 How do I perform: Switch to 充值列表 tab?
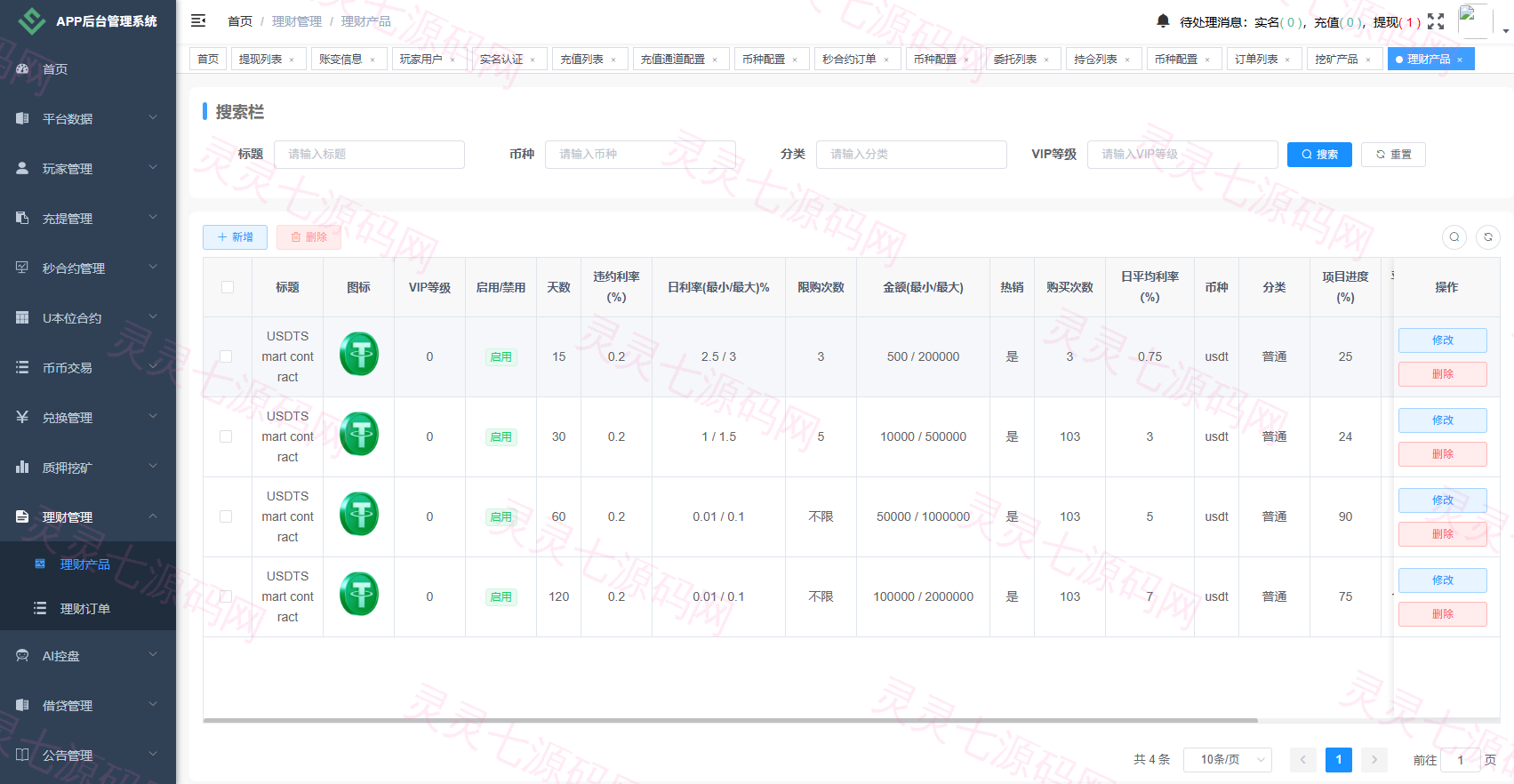click(590, 59)
